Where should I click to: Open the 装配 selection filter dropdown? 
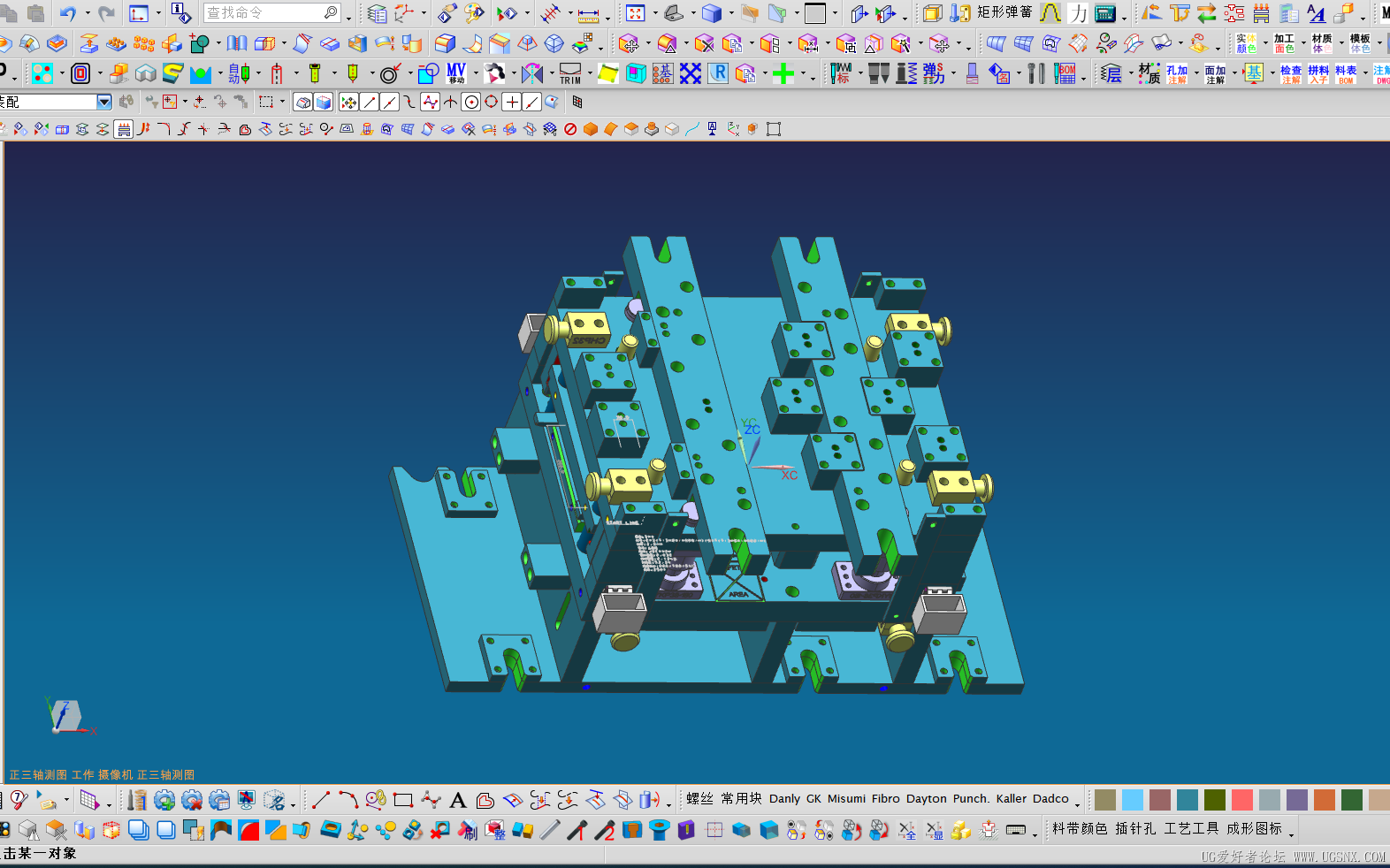(103, 103)
